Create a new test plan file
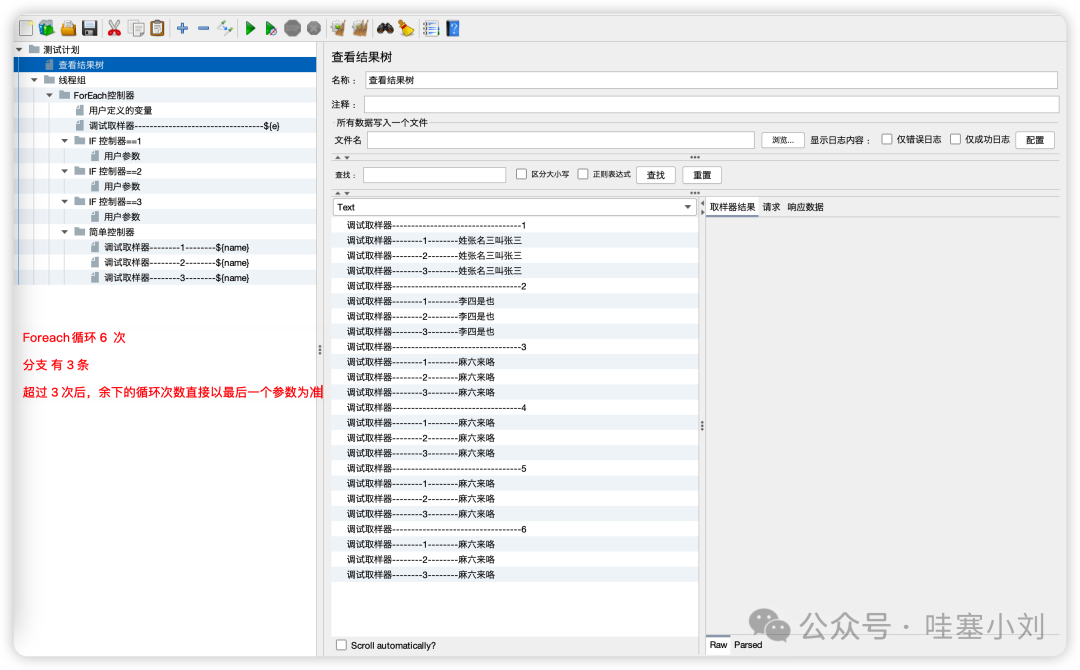The width and height of the screenshot is (1080, 670). tap(25, 28)
